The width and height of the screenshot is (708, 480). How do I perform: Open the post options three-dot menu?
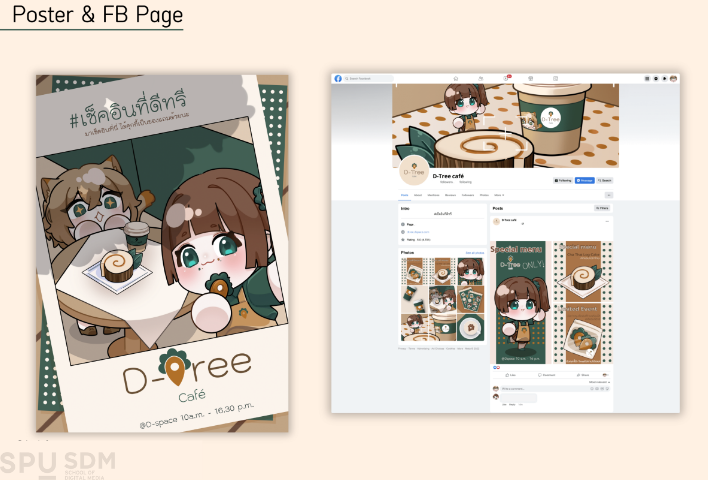606,220
